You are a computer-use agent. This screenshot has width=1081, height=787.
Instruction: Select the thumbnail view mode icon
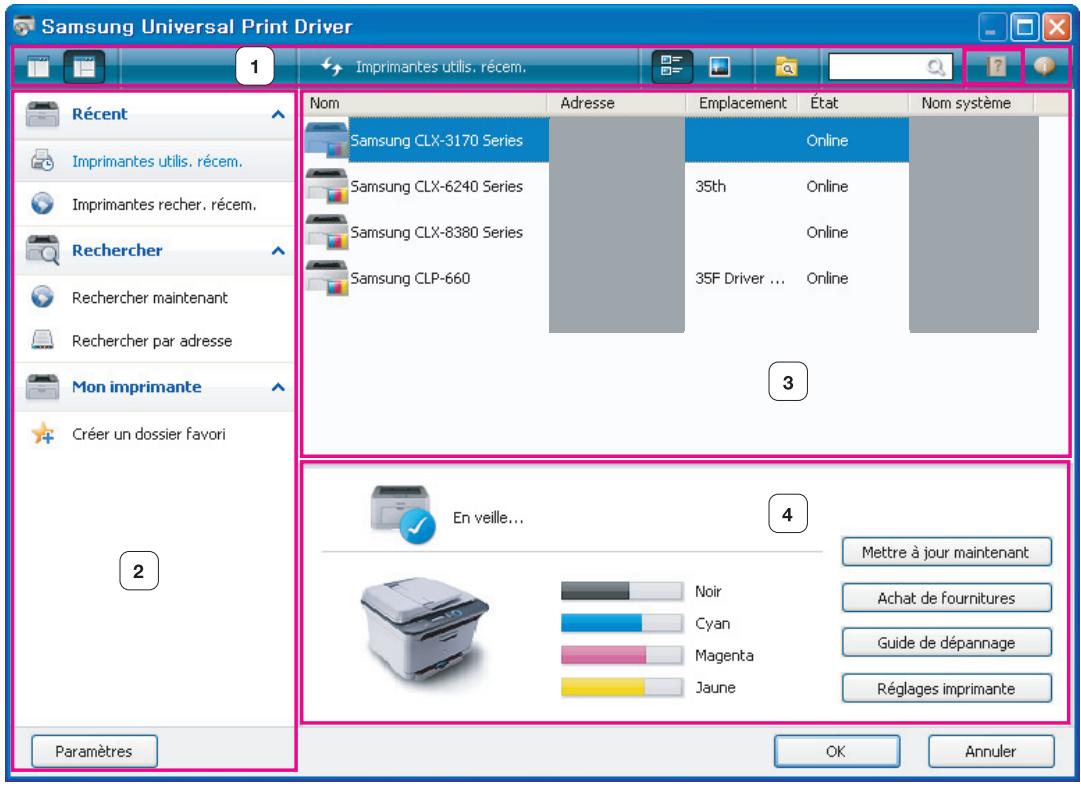pyautogui.click(x=719, y=67)
